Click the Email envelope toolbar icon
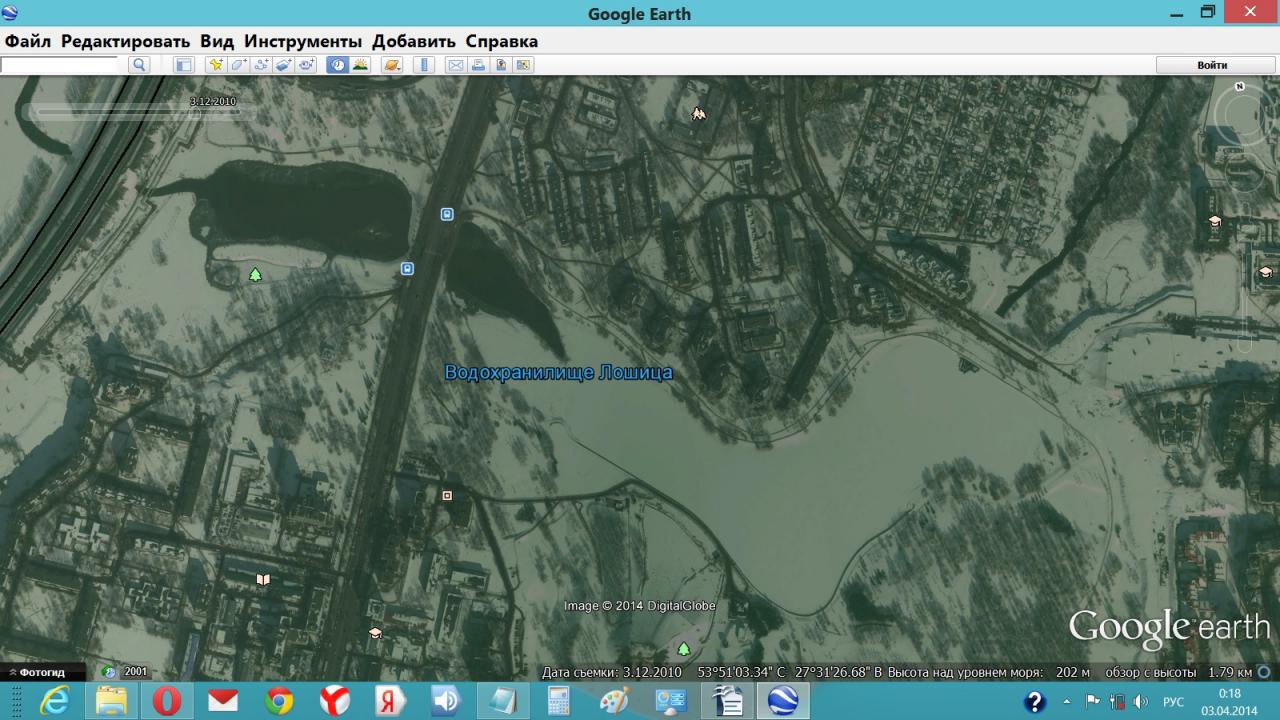The width and height of the screenshot is (1280, 720). click(x=455, y=65)
